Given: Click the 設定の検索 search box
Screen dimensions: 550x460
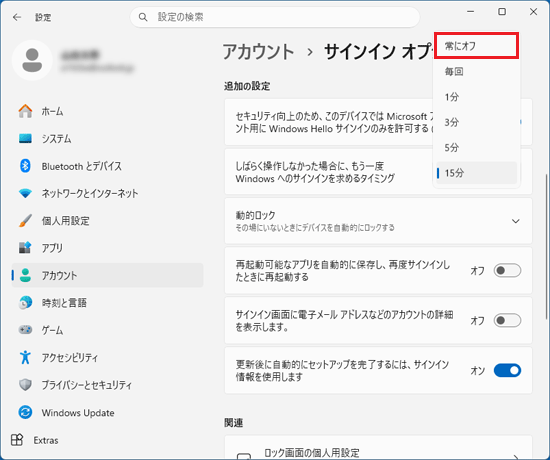Looking at the screenshot, I should [275, 17].
